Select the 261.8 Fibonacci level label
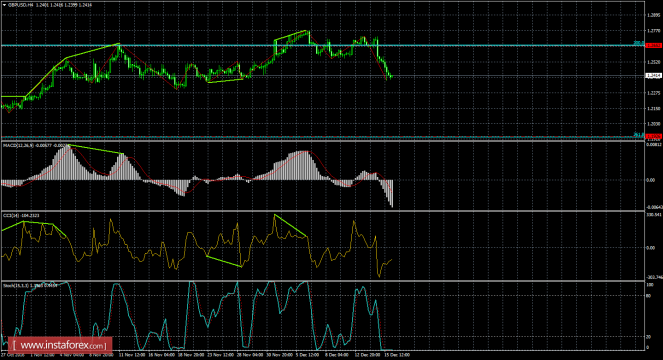This screenshot has height=360, width=663. pos(638,135)
